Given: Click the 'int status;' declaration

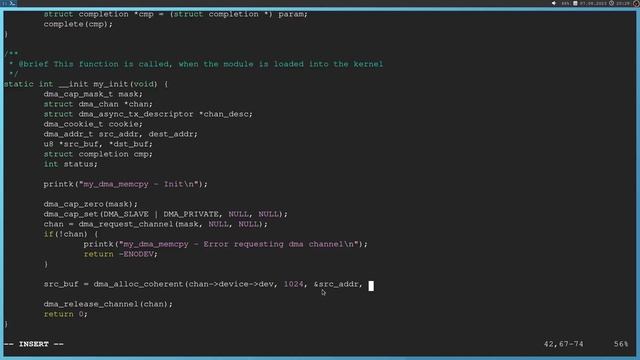Looking at the screenshot, I should [x=71, y=164].
